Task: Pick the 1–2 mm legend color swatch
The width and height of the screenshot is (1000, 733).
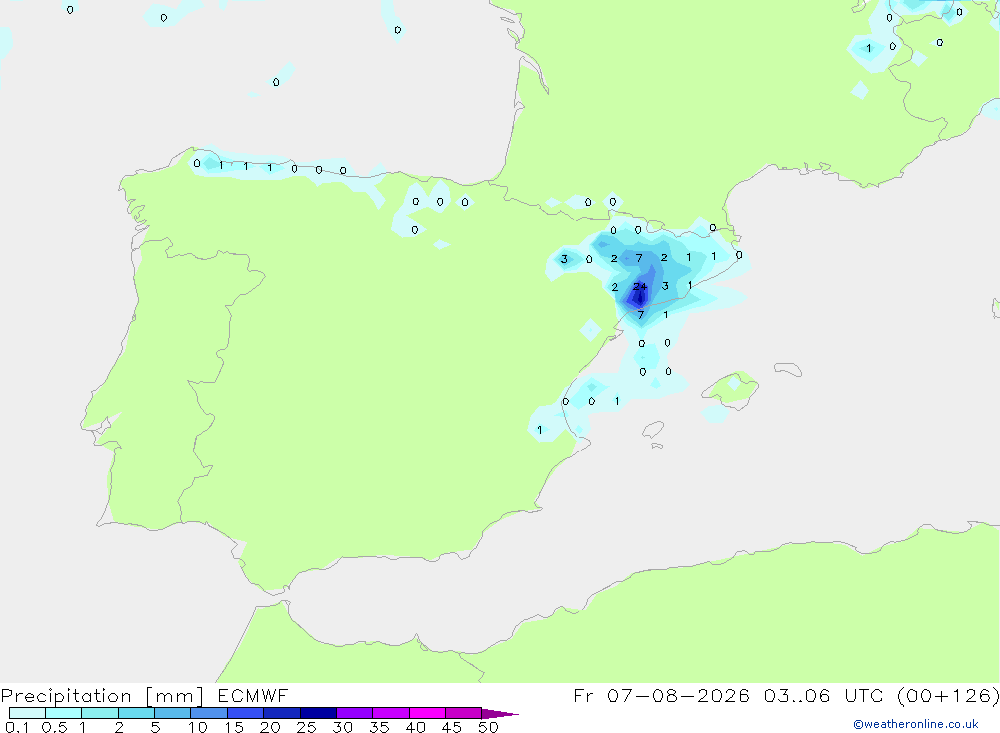Action: (100, 713)
